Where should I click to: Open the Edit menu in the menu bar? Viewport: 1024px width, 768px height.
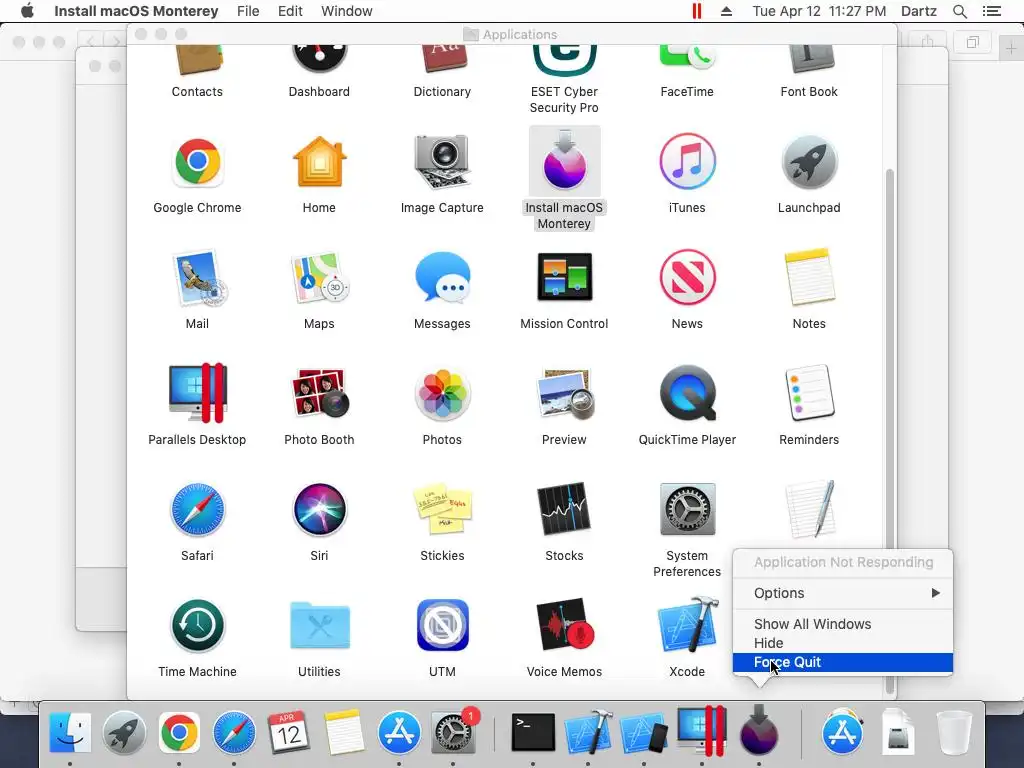pyautogui.click(x=290, y=11)
